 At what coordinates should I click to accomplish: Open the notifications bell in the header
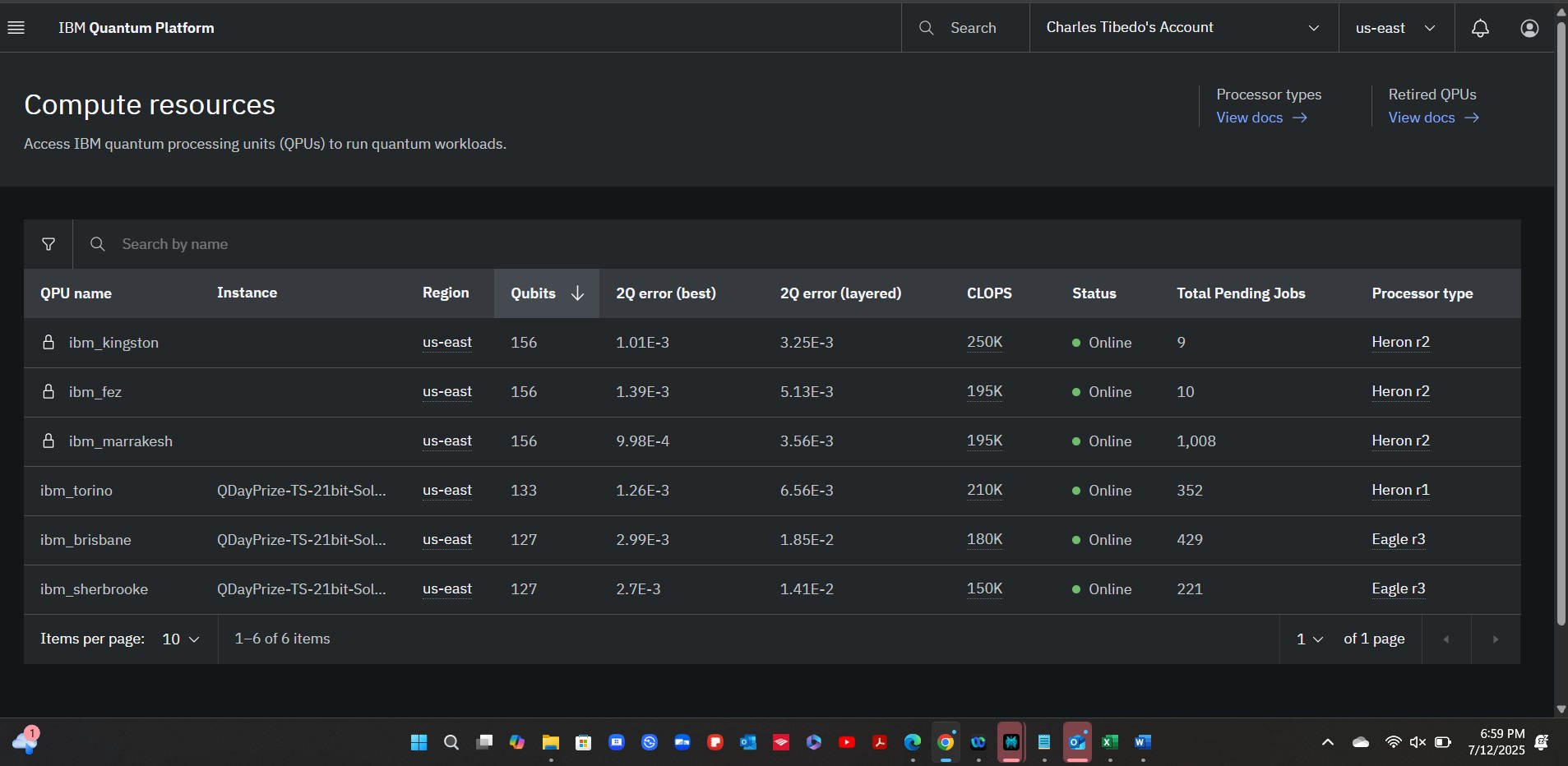coord(1480,28)
